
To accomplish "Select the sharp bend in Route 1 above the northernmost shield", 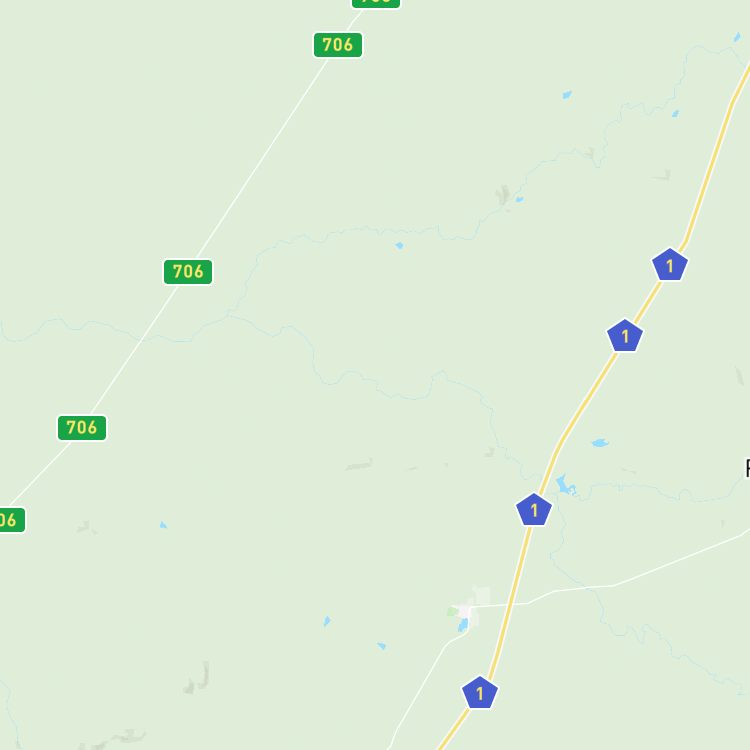I will pos(686,242).
